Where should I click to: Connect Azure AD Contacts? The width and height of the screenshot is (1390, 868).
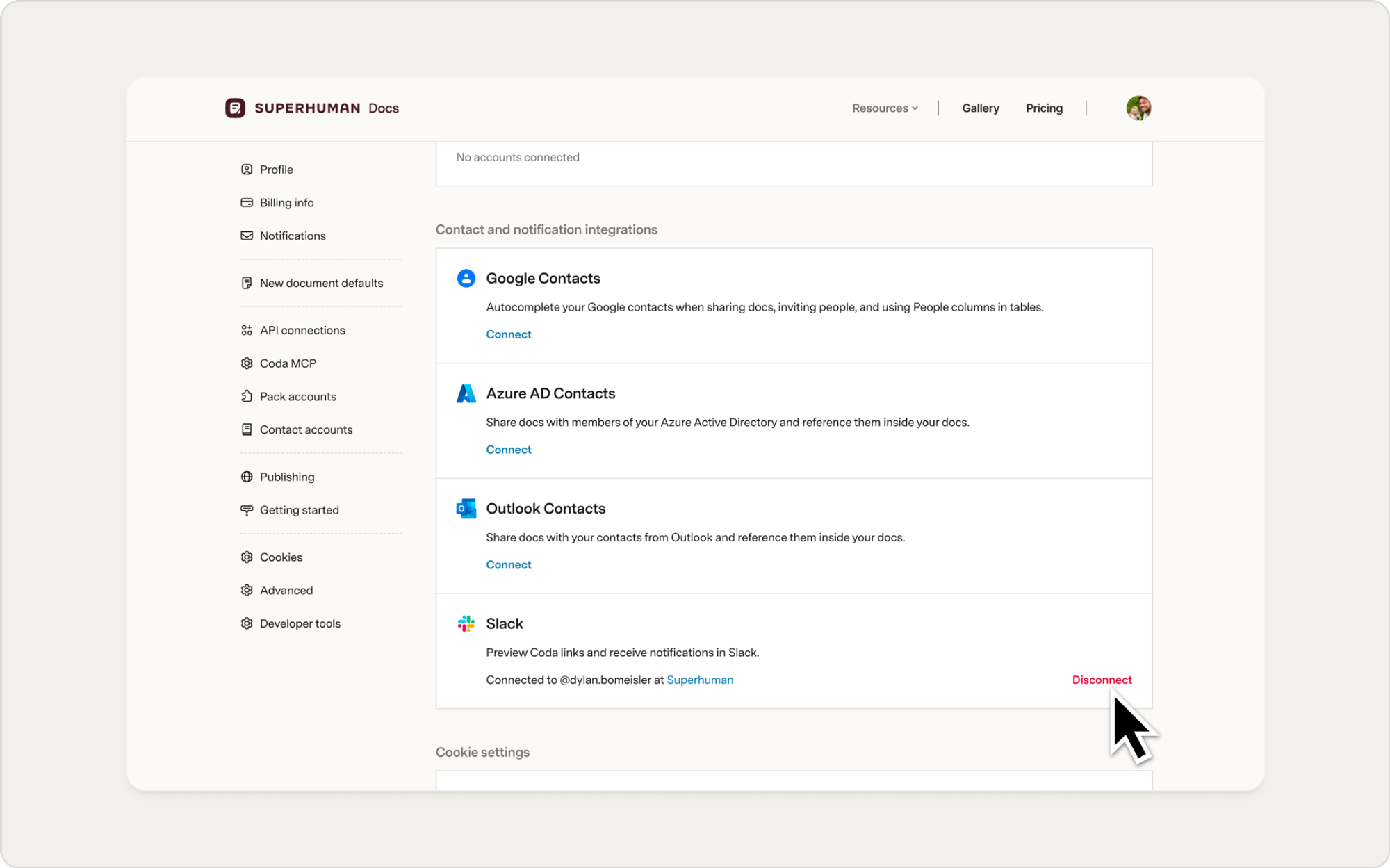pyautogui.click(x=509, y=450)
